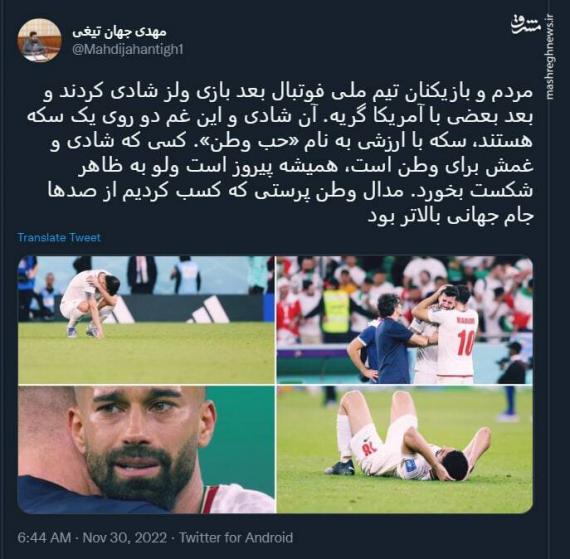Click the mashreghnews.ir vertical watermark text
The image size is (570, 559).
(x=550, y=57)
